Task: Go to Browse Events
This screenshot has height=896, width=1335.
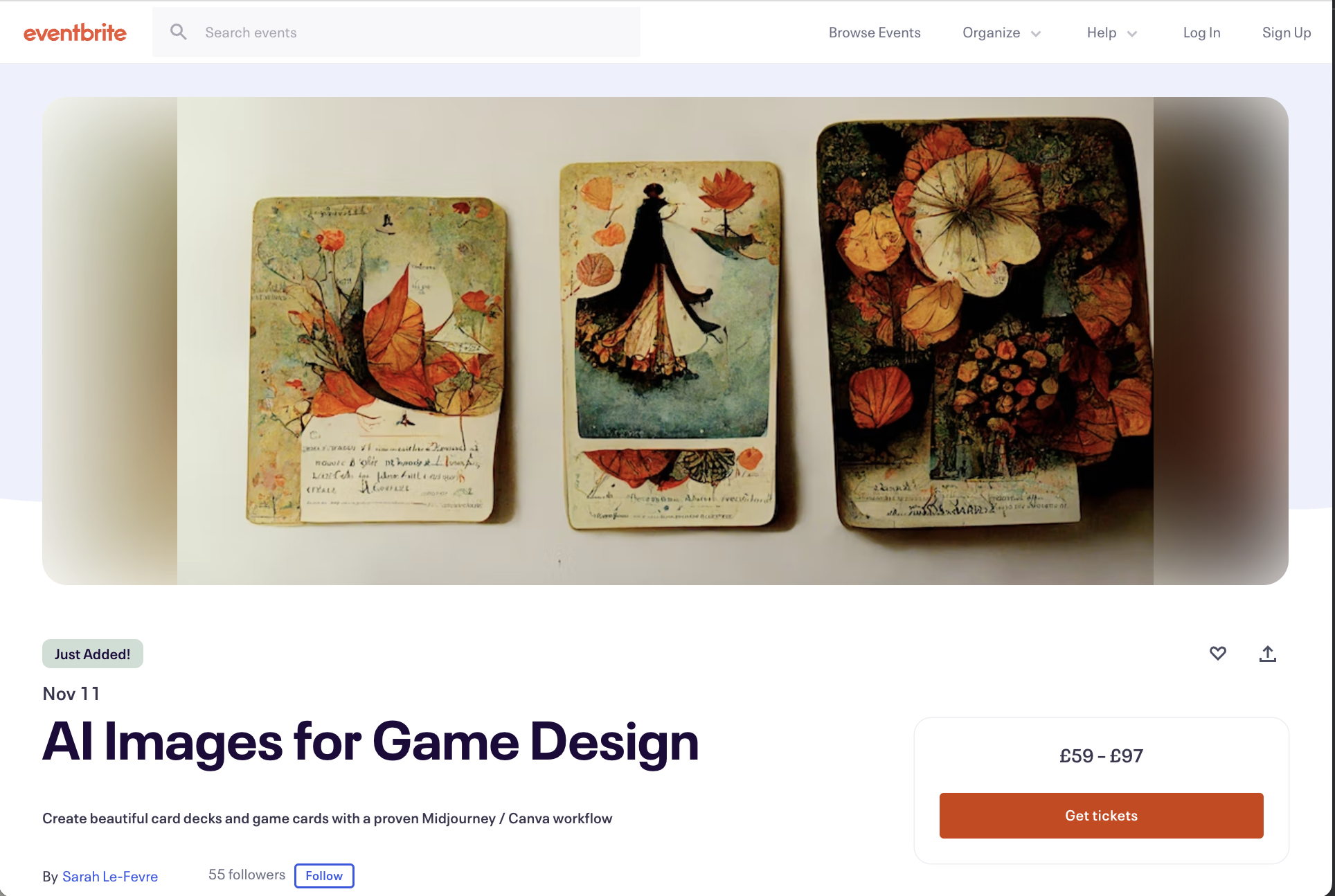Action: click(x=875, y=33)
